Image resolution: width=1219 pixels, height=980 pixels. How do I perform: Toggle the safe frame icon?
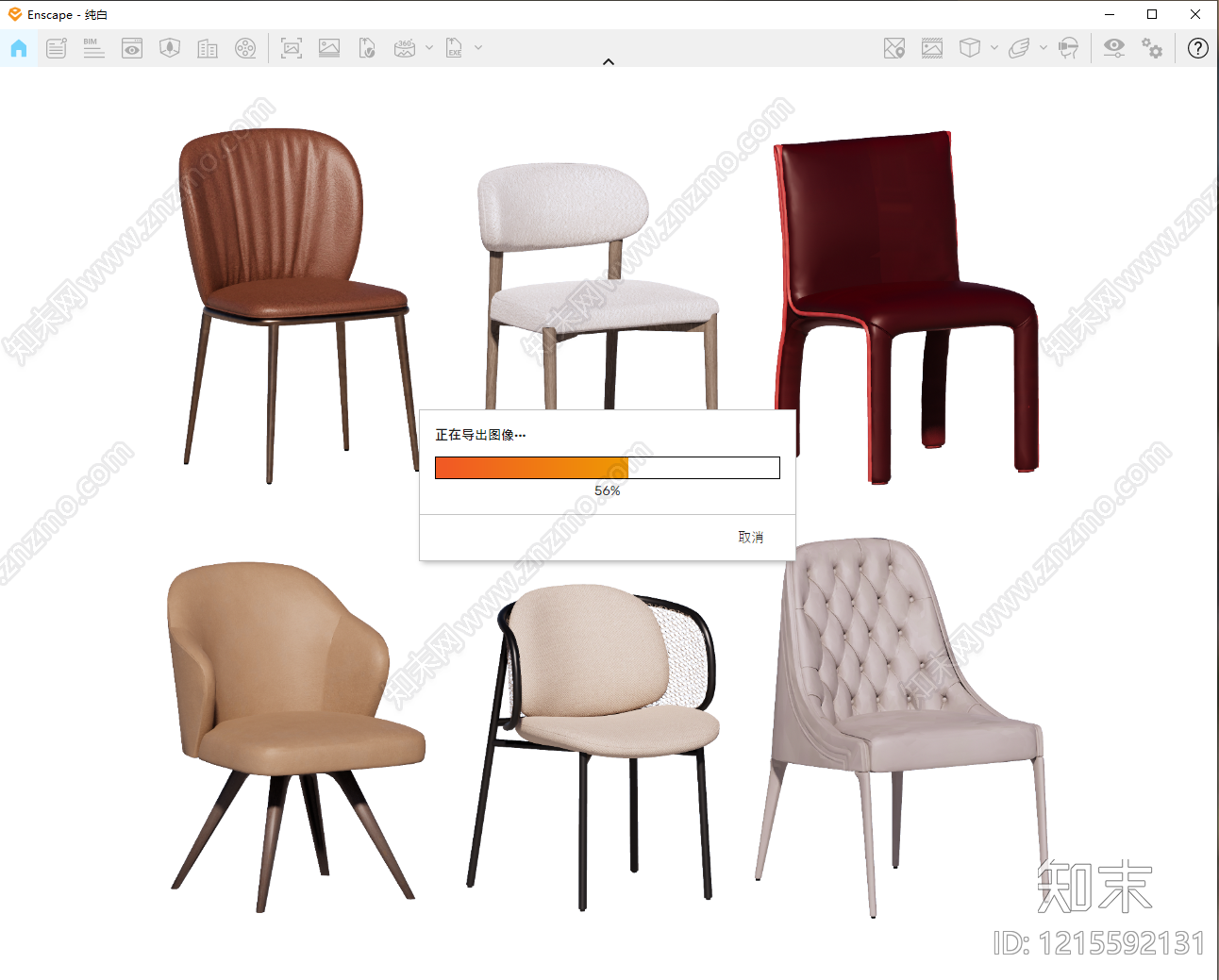[932, 48]
